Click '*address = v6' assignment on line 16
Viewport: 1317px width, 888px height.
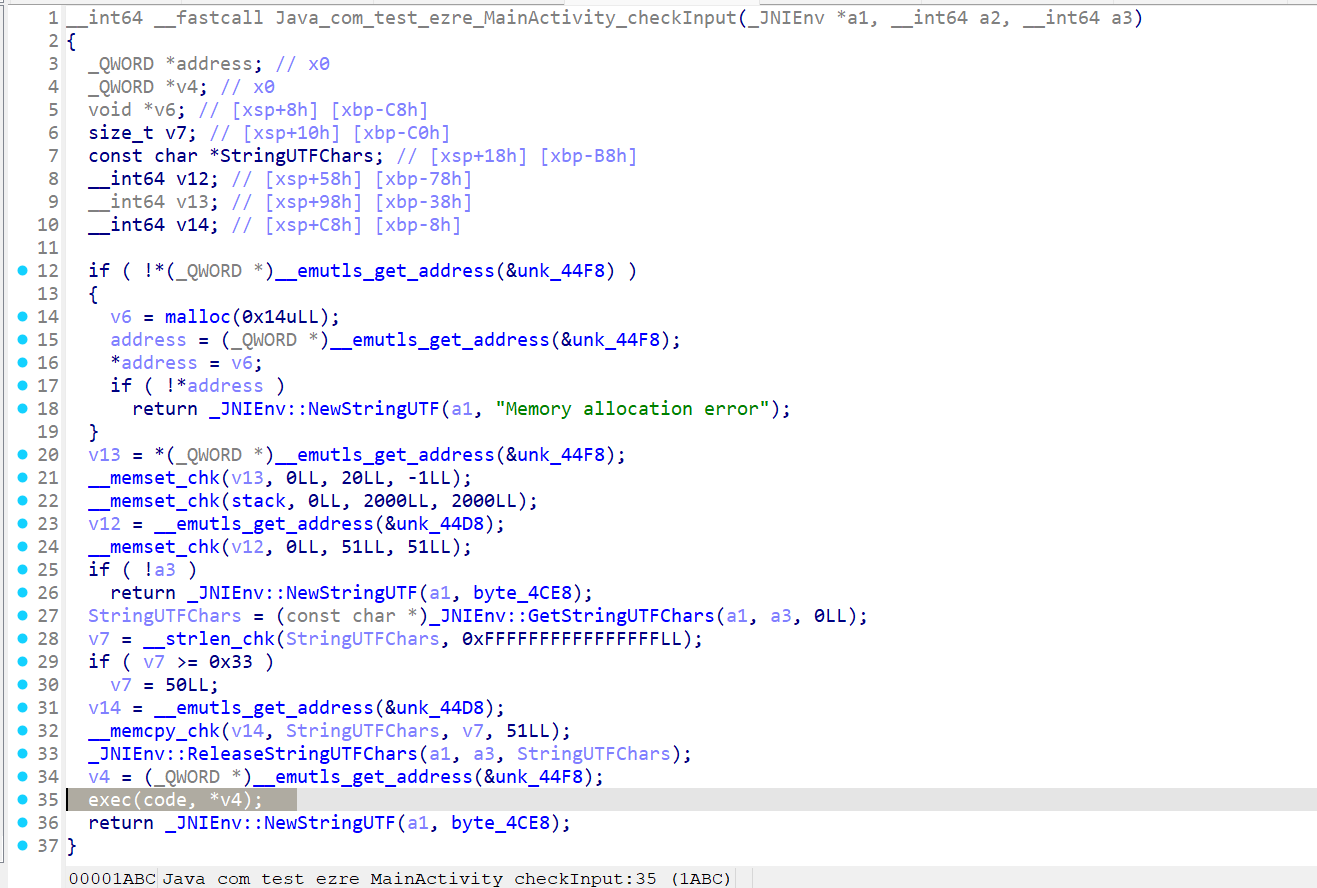[x=187, y=363]
